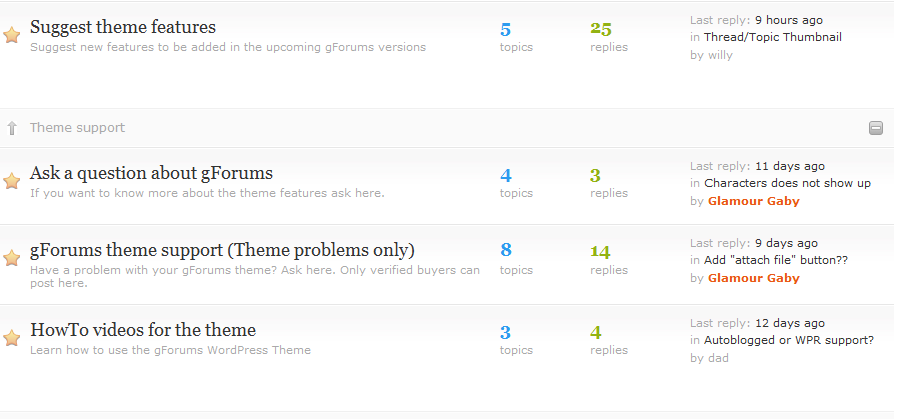Viewport: 919px width, 419px height.
Task: Click star icon beside HowTo videos for the theme
Action: (12, 338)
